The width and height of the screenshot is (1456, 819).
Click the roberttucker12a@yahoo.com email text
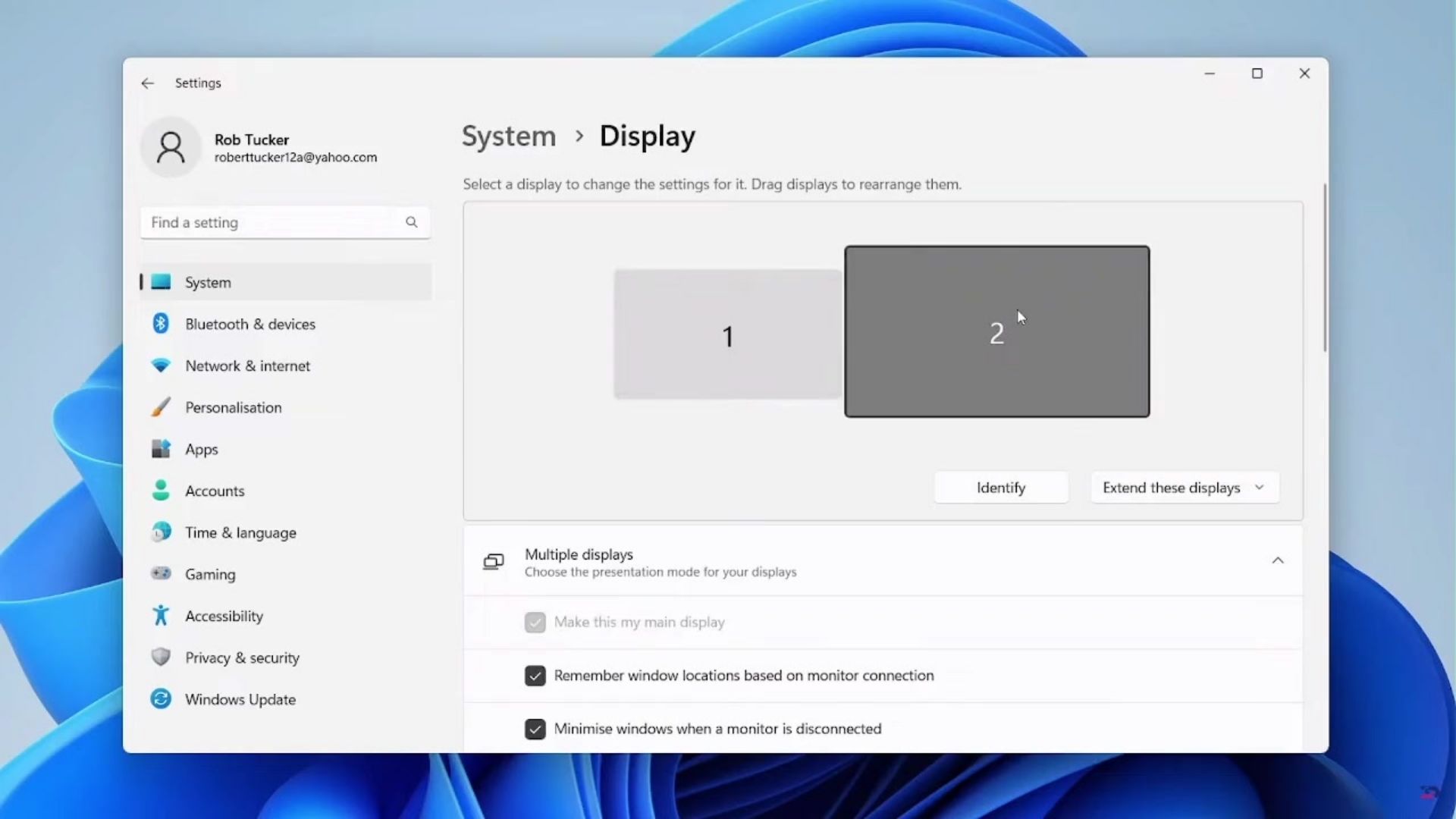295,158
